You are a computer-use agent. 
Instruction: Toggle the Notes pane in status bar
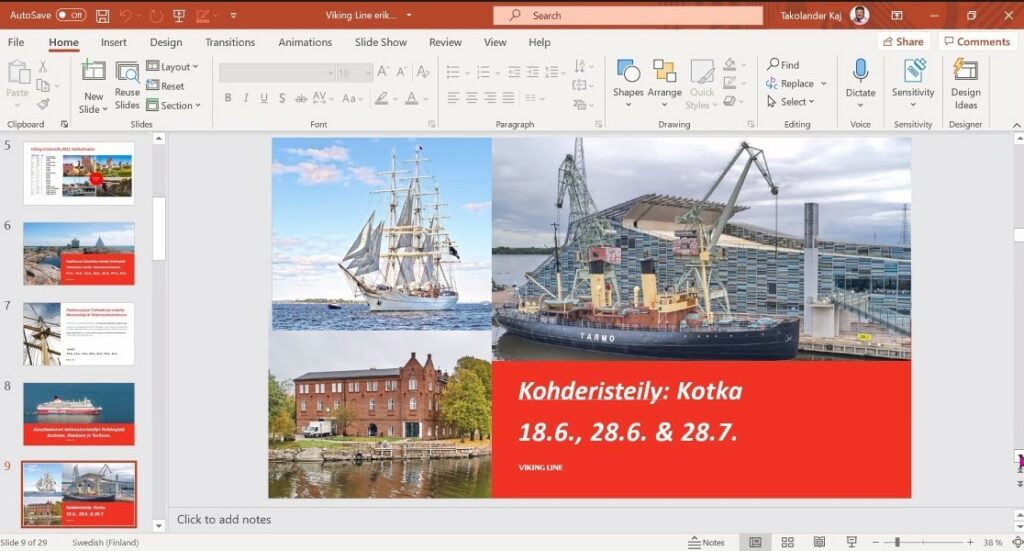tap(706, 542)
